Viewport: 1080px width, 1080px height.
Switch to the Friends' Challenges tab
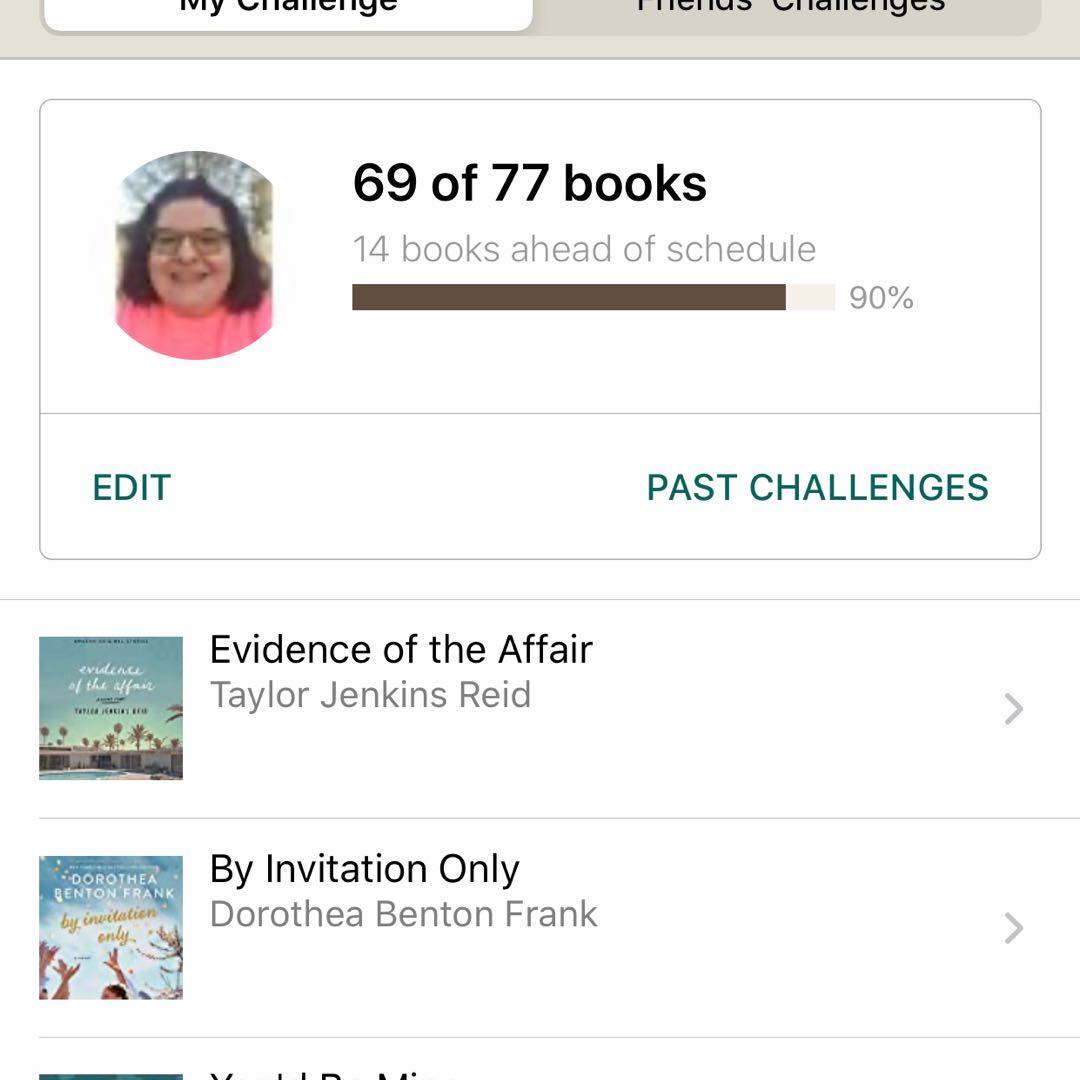click(790, 10)
